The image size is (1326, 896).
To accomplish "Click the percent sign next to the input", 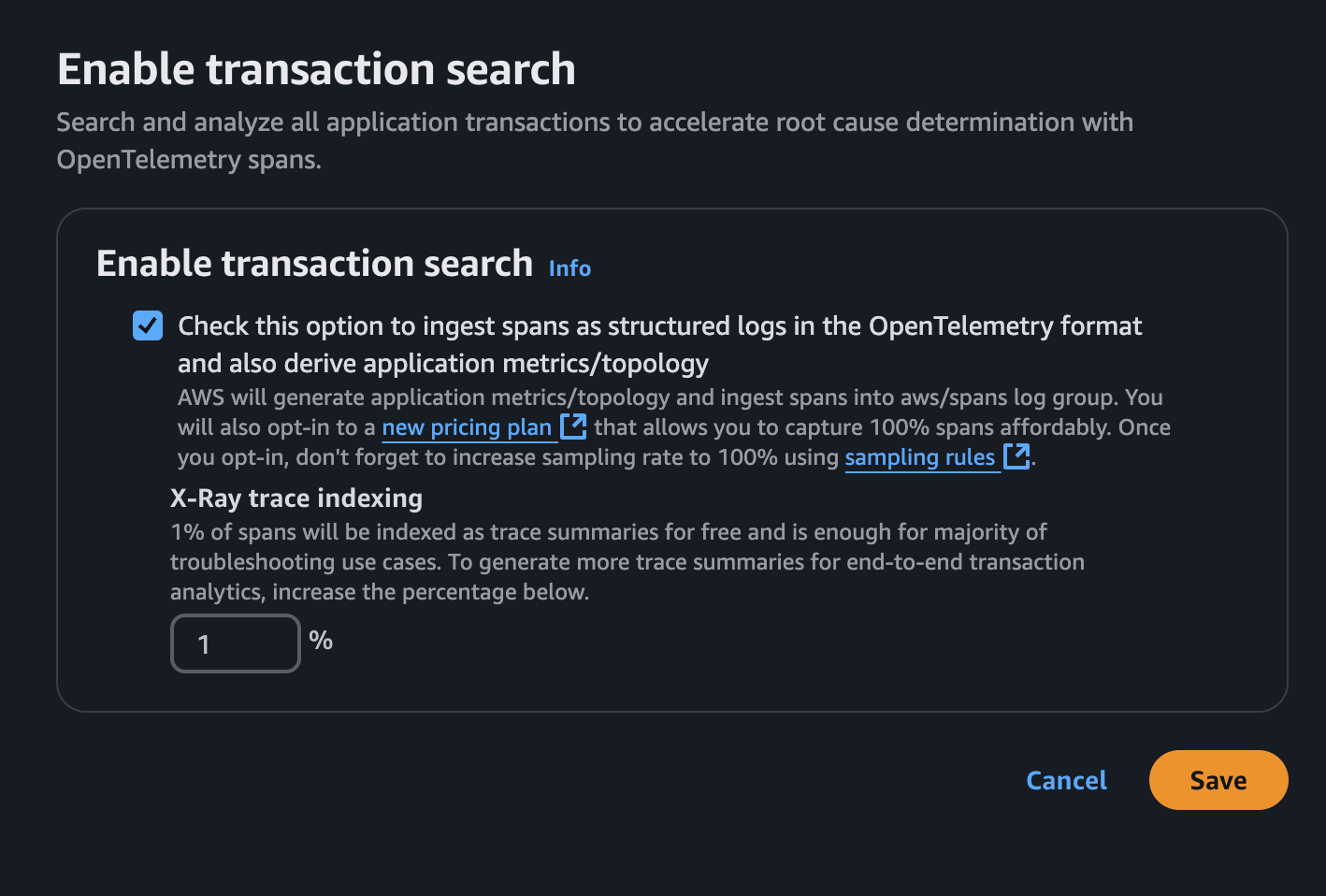I will tap(321, 642).
